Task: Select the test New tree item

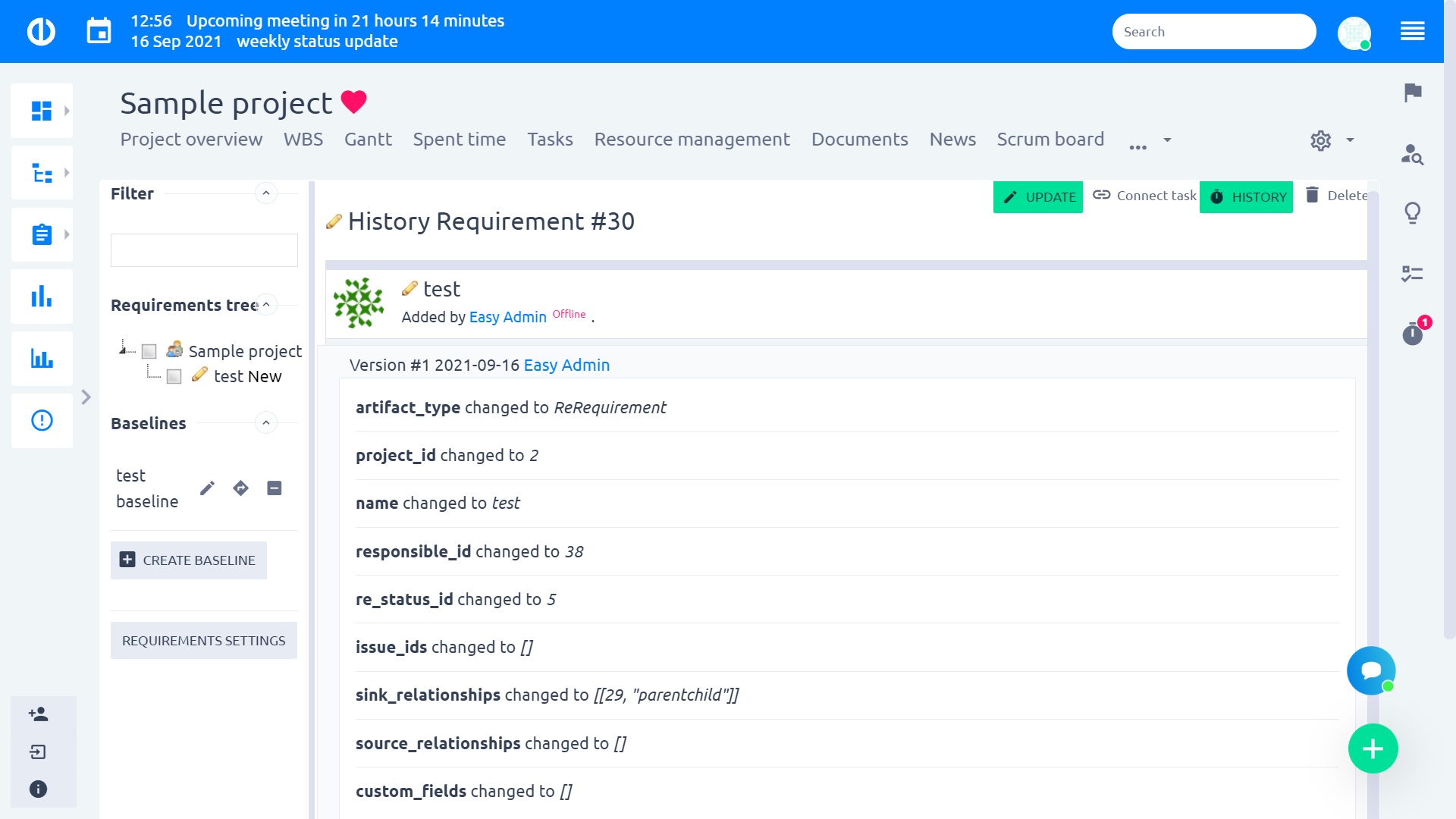Action: coord(246,375)
